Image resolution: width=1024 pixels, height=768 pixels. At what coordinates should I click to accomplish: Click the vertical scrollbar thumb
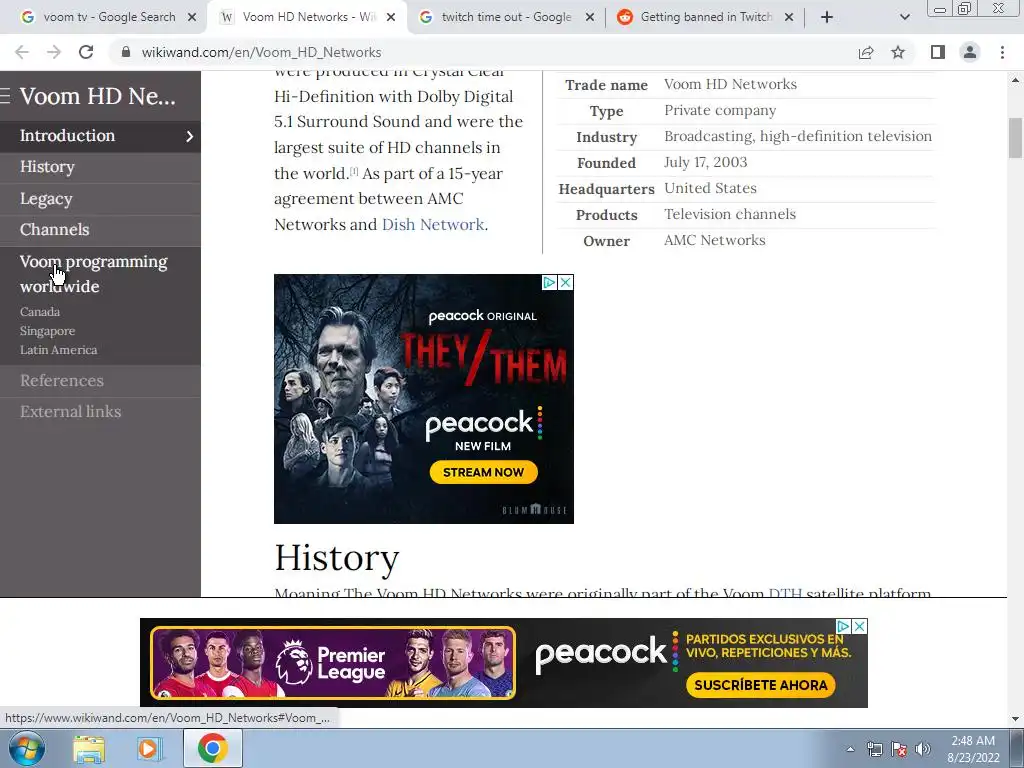point(1016,138)
